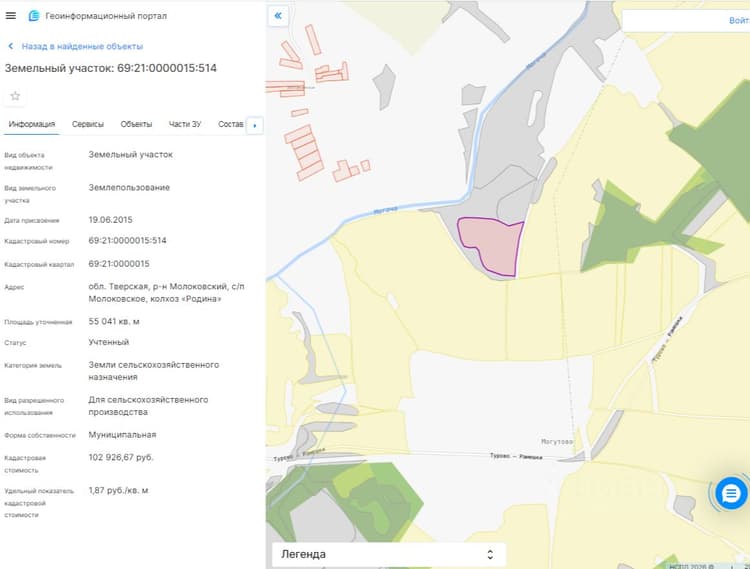
Task: Click the Войти login button
Action: pos(739,21)
